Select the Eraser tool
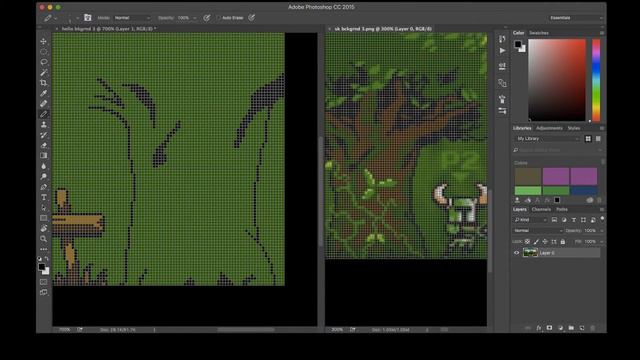 (x=44, y=145)
